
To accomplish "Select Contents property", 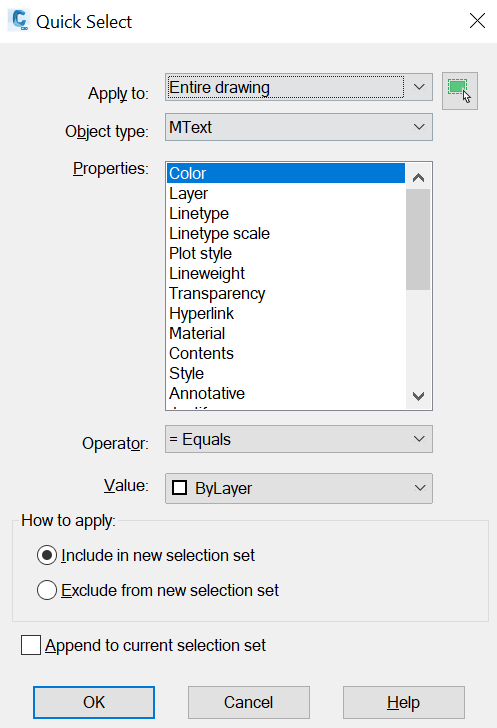I will click(x=286, y=353).
